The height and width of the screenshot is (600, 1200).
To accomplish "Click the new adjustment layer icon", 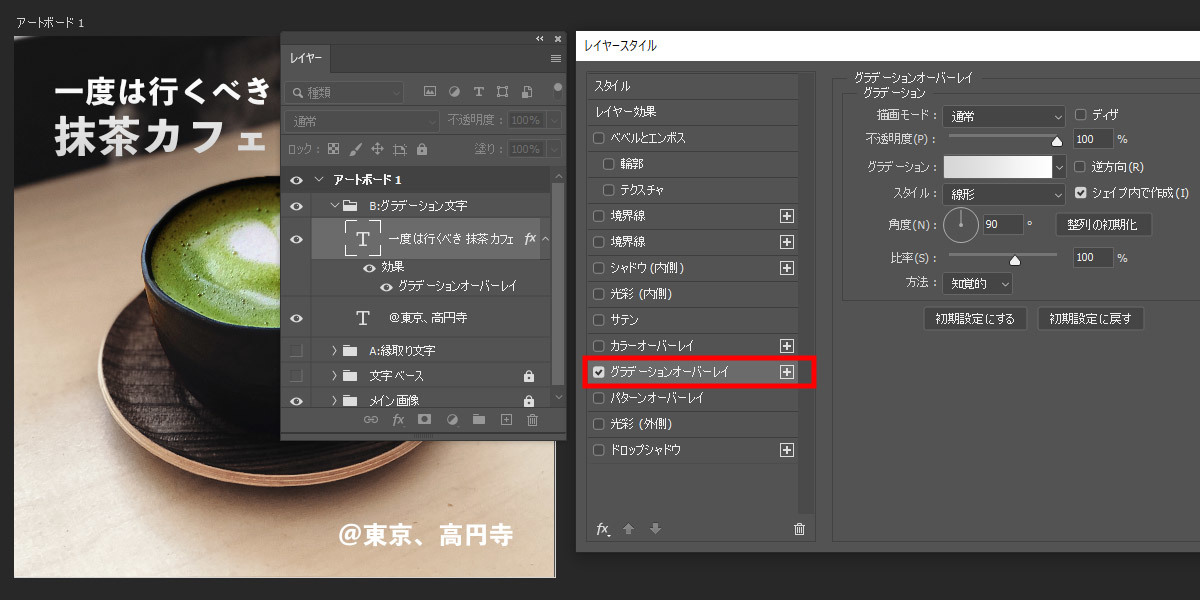I will [x=451, y=420].
